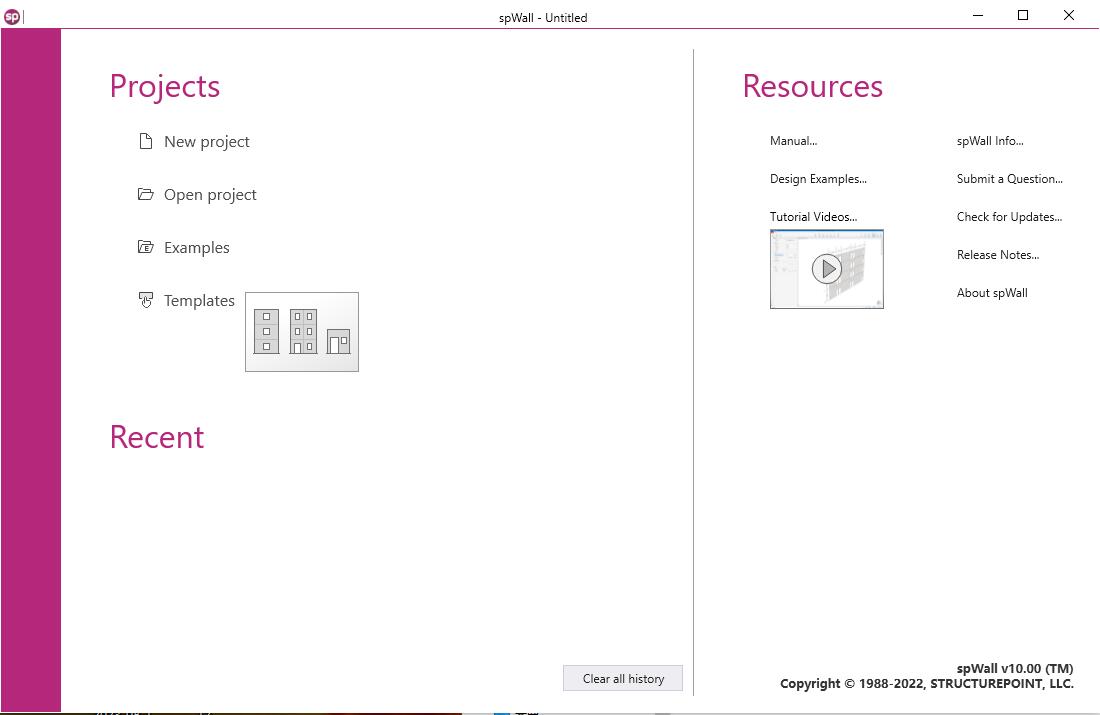Click the Examples folder icon

coord(145,246)
